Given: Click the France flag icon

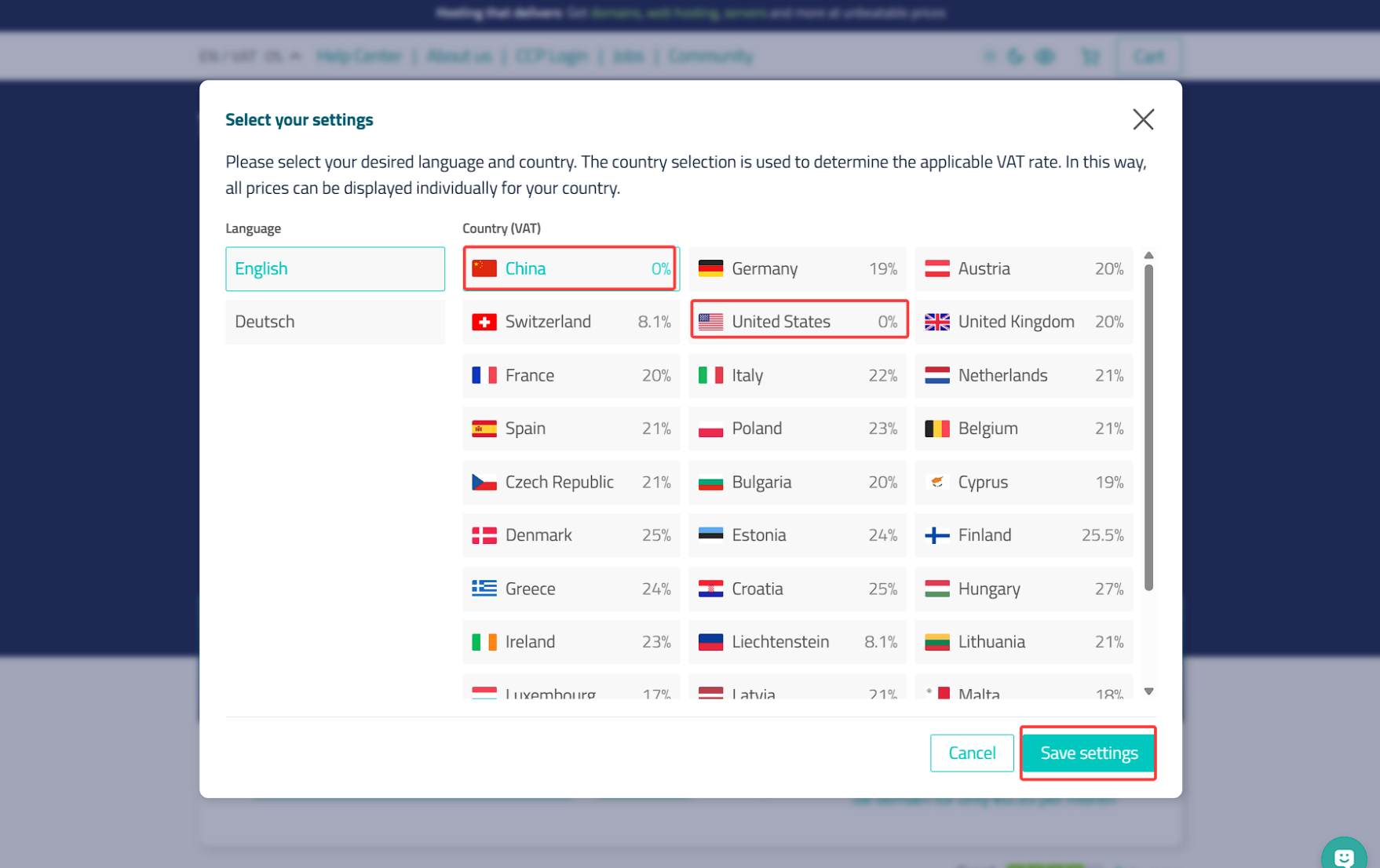Looking at the screenshot, I should pos(484,375).
